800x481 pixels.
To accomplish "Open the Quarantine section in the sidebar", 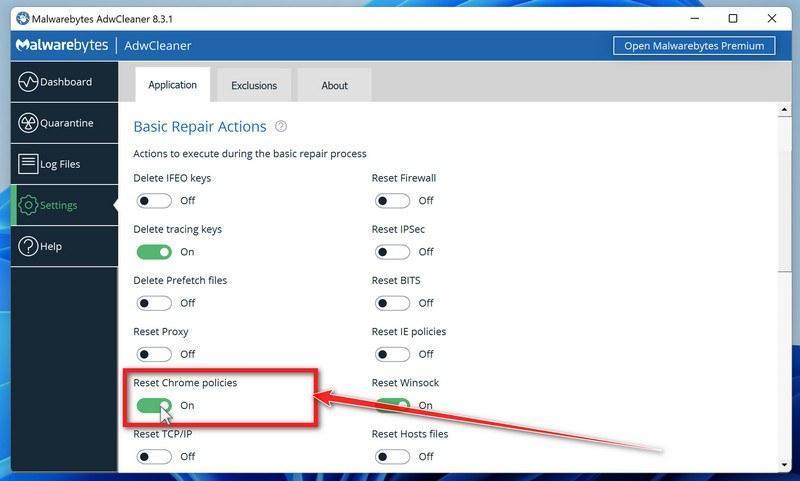I will point(64,123).
